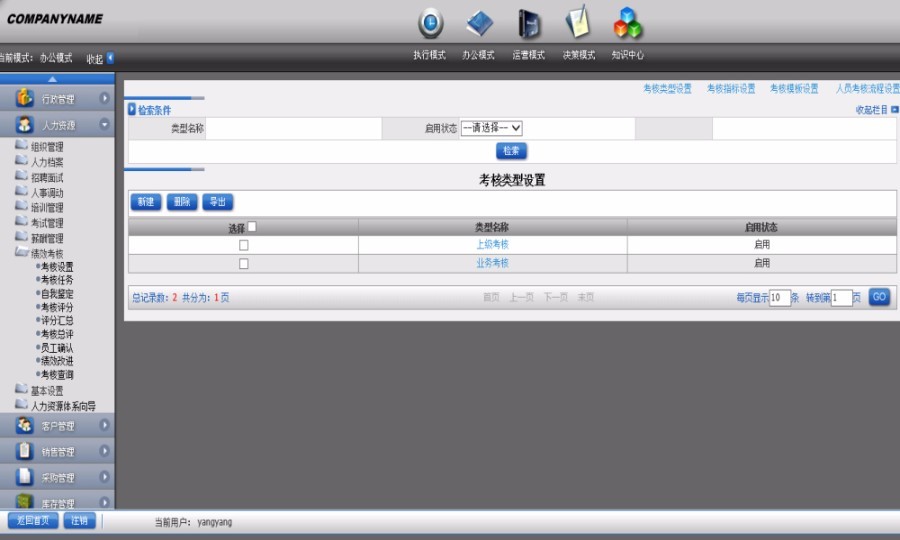Click the 收起栏目 collapse icon

[x=895, y=109]
